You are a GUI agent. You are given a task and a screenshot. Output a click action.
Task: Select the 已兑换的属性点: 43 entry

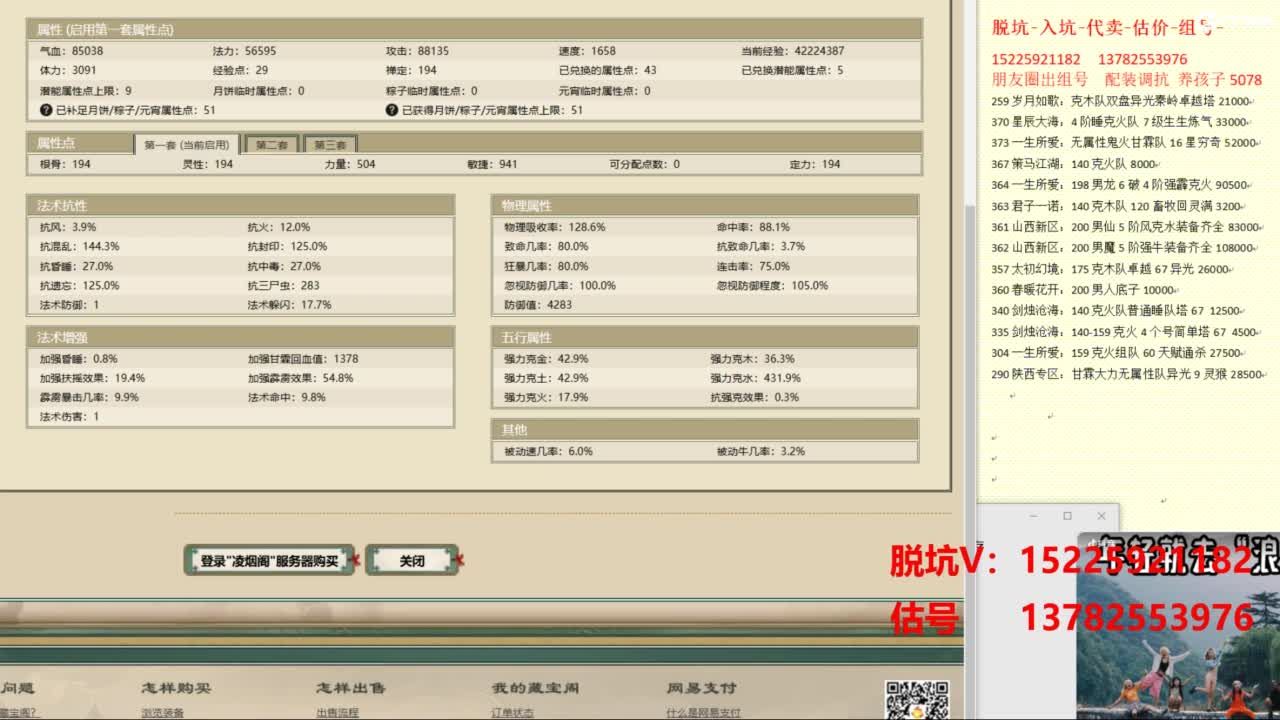pos(608,71)
